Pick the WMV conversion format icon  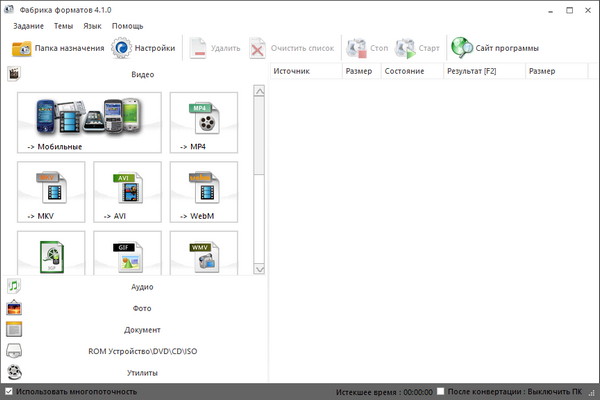tap(203, 254)
